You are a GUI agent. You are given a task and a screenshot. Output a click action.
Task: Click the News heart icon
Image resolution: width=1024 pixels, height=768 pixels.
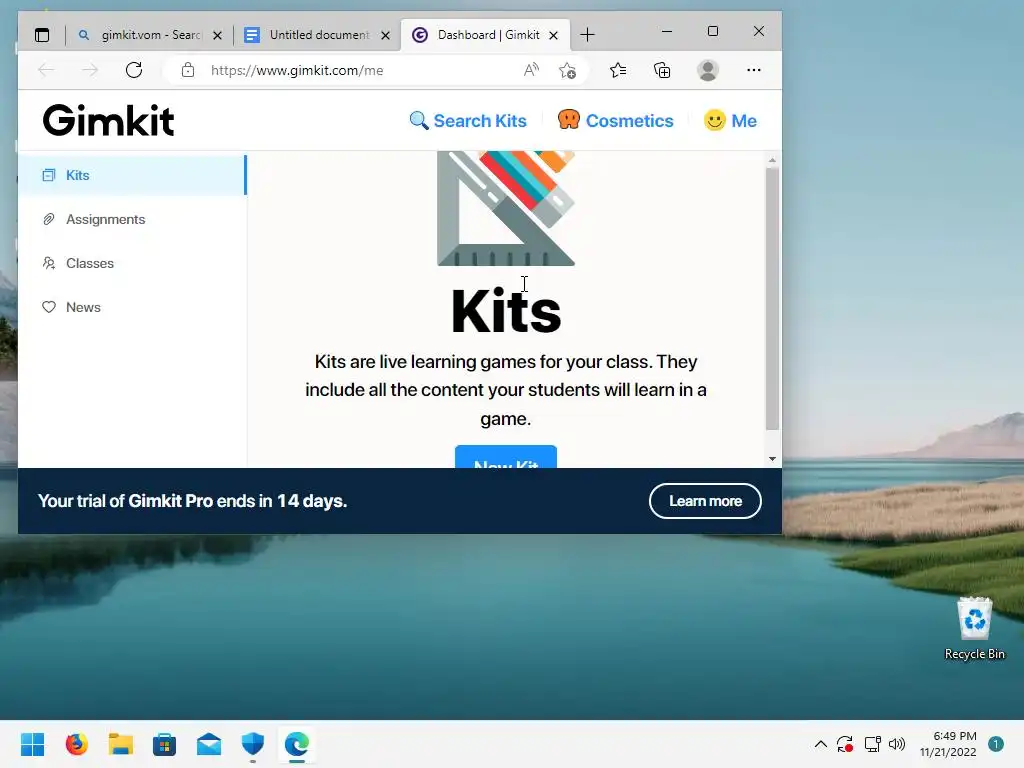pyautogui.click(x=49, y=307)
